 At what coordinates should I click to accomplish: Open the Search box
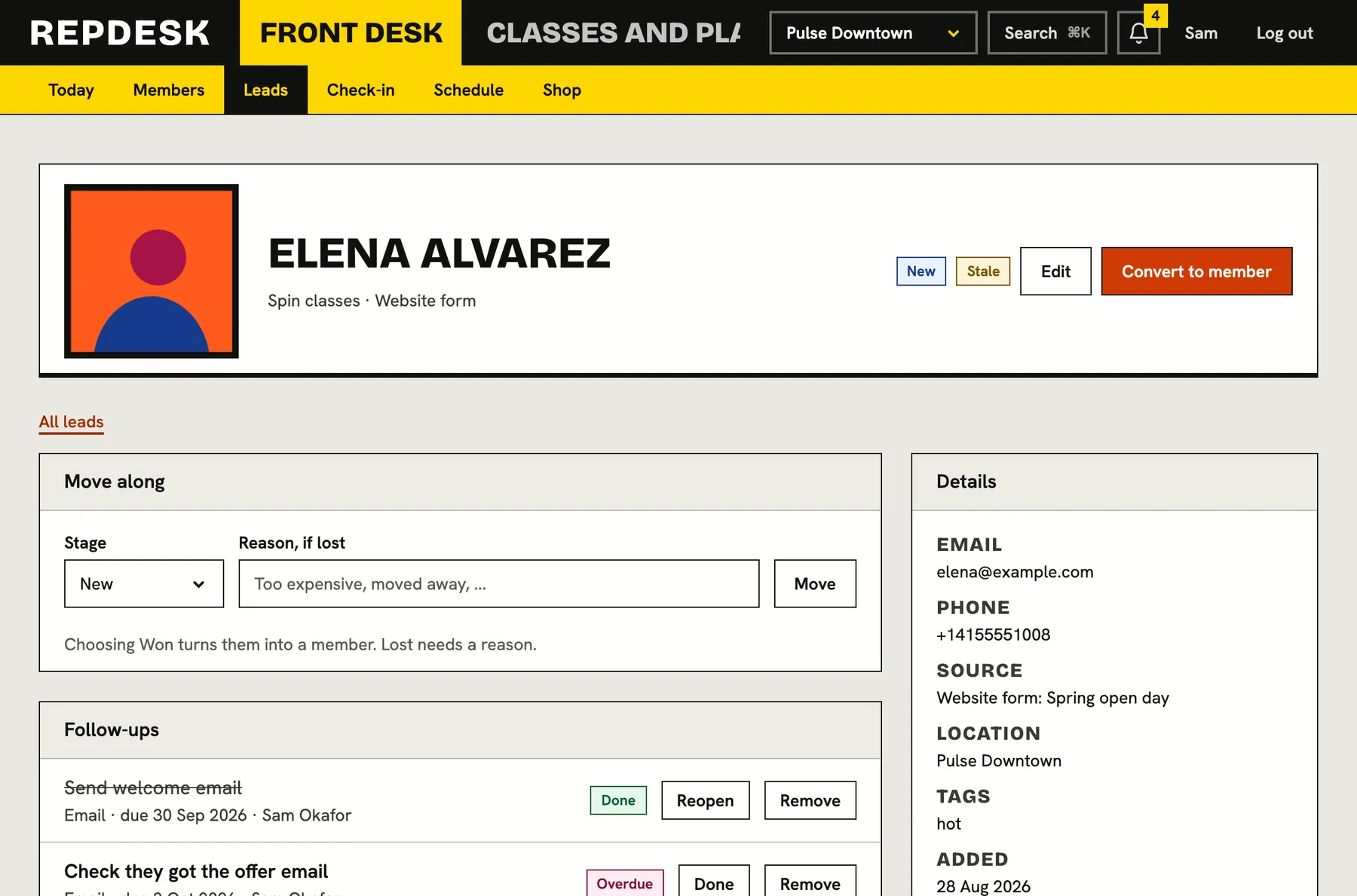pyautogui.click(x=1047, y=33)
